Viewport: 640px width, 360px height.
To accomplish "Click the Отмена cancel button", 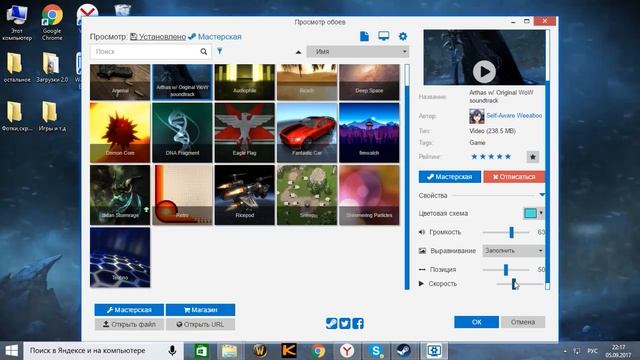I will tap(523, 322).
